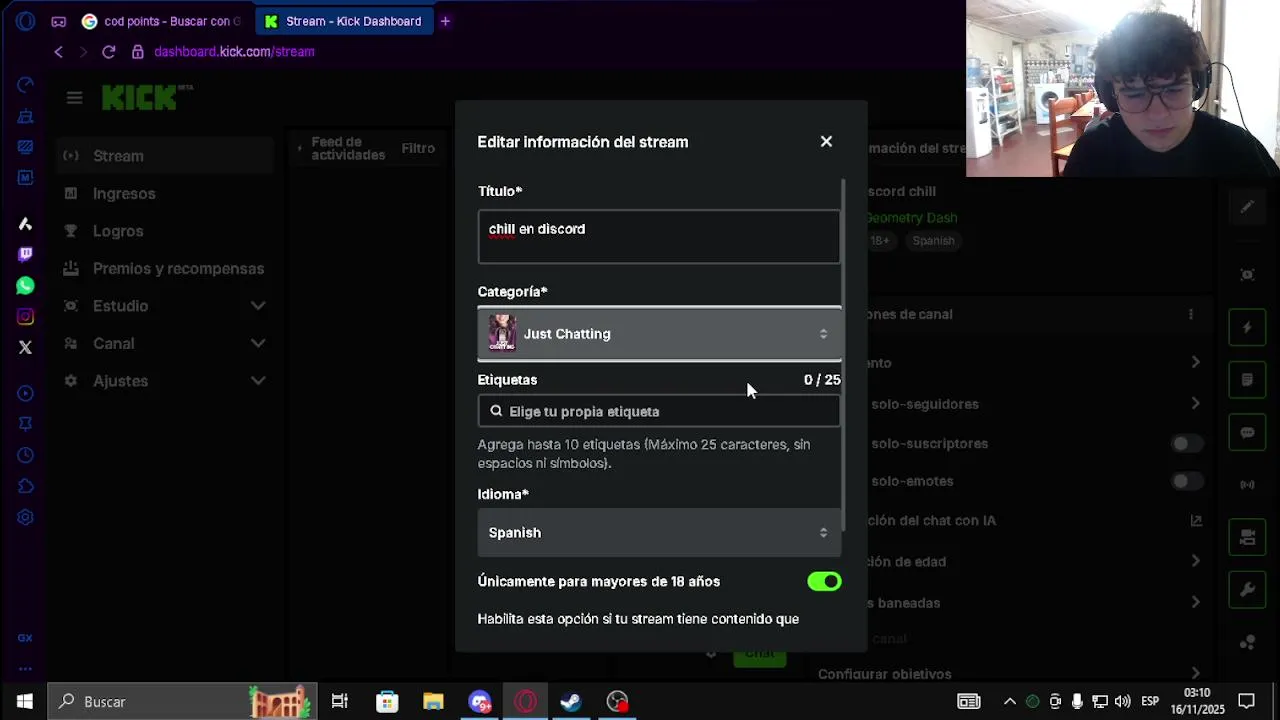Expand solo-seguidores row chevron
This screenshot has width=1280, height=720.
click(1195, 403)
